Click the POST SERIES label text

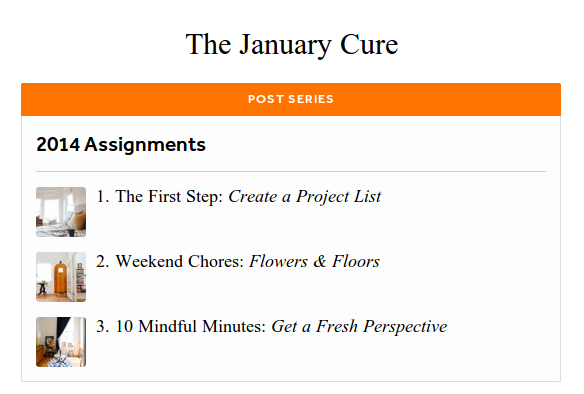(291, 99)
